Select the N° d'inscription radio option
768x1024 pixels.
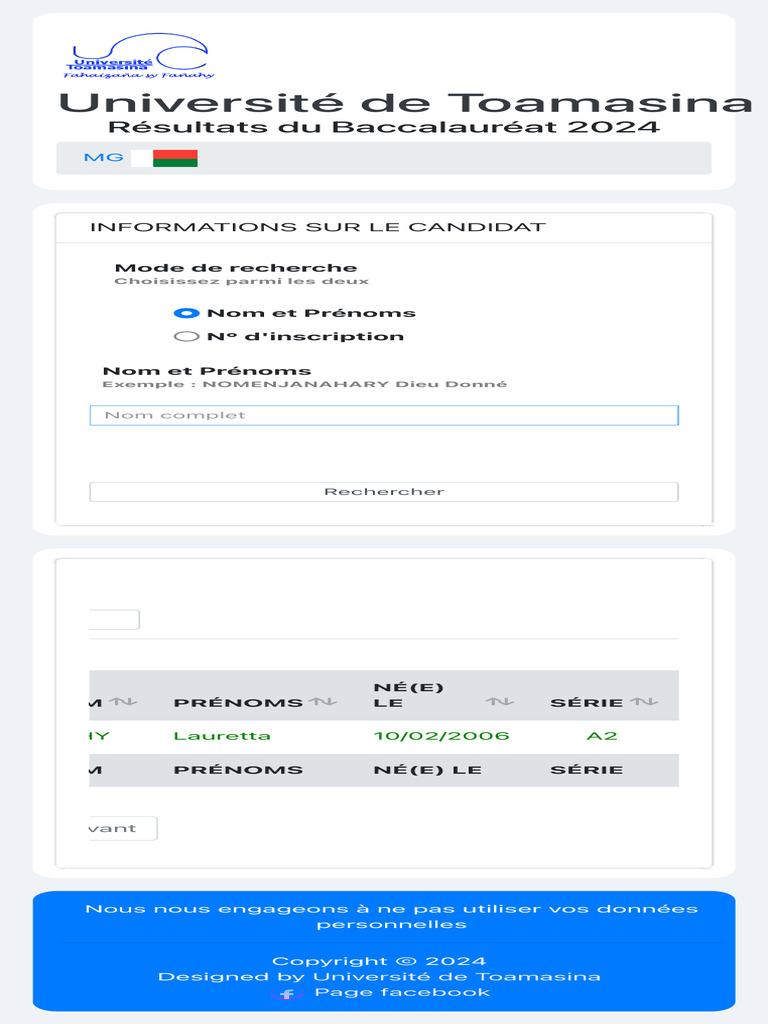click(x=180, y=337)
